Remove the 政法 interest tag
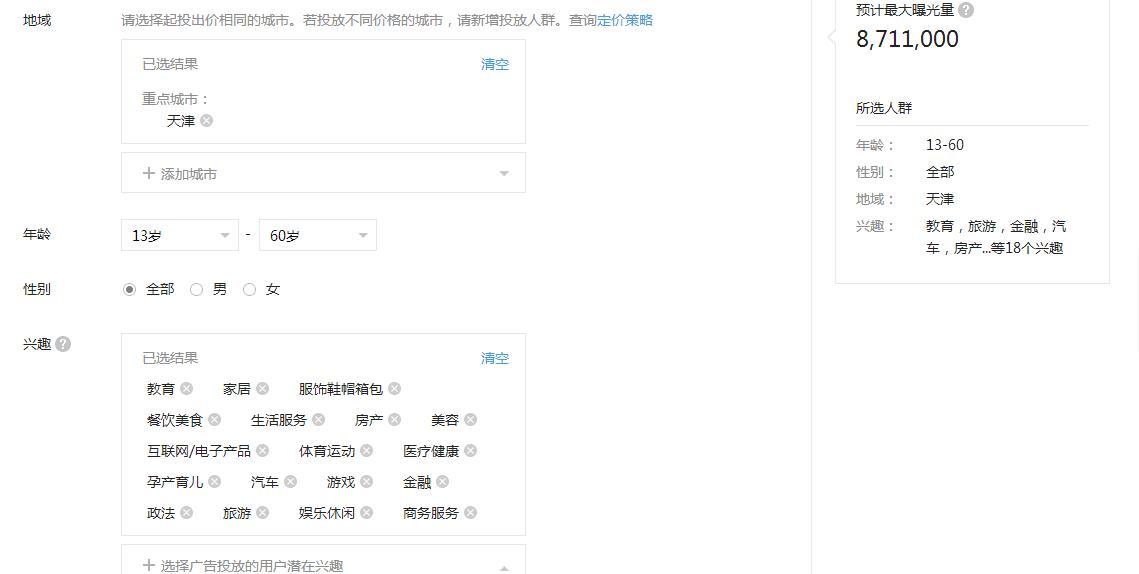Screen dimensions: 1139x574 click(187, 513)
